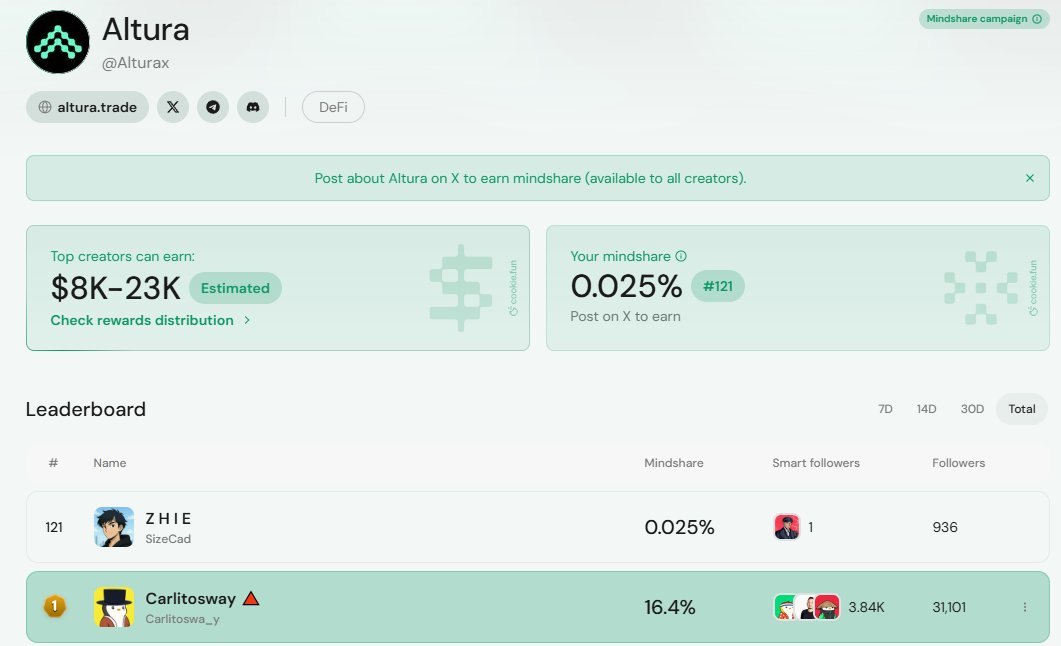Switch leaderboard to 14D tab

[926, 409]
